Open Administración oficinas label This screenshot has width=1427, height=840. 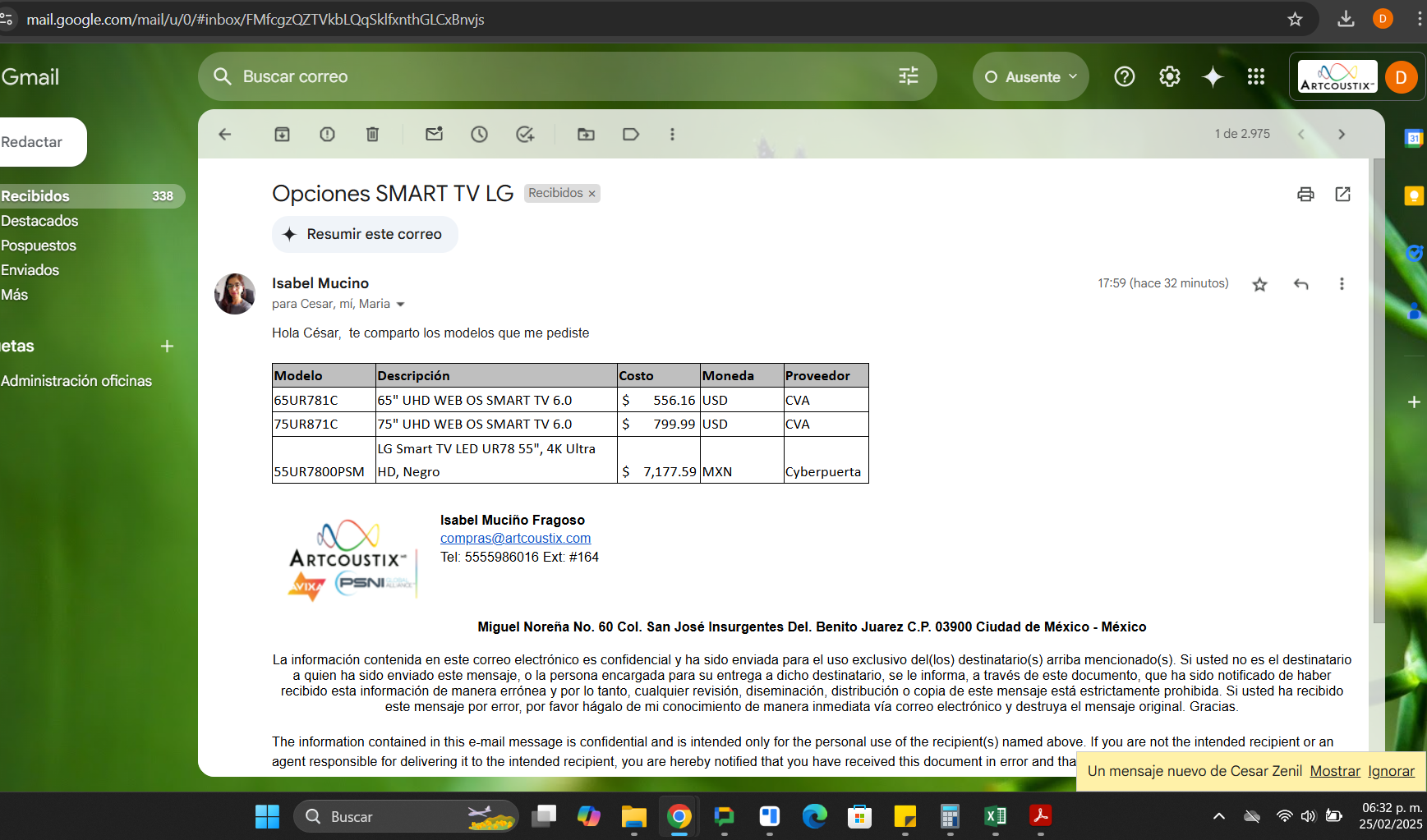(x=76, y=381)
